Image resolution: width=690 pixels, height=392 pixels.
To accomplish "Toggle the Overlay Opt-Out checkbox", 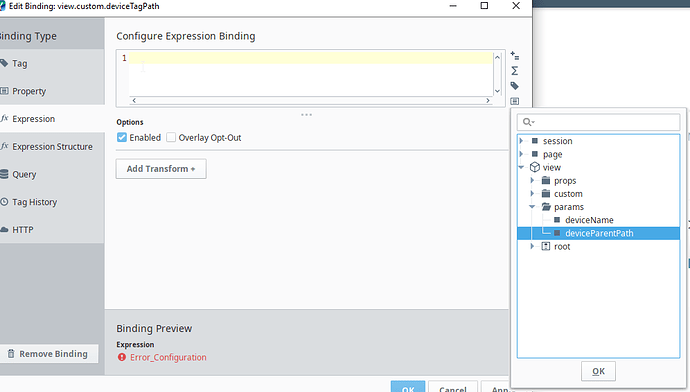I will coord(171,137).
